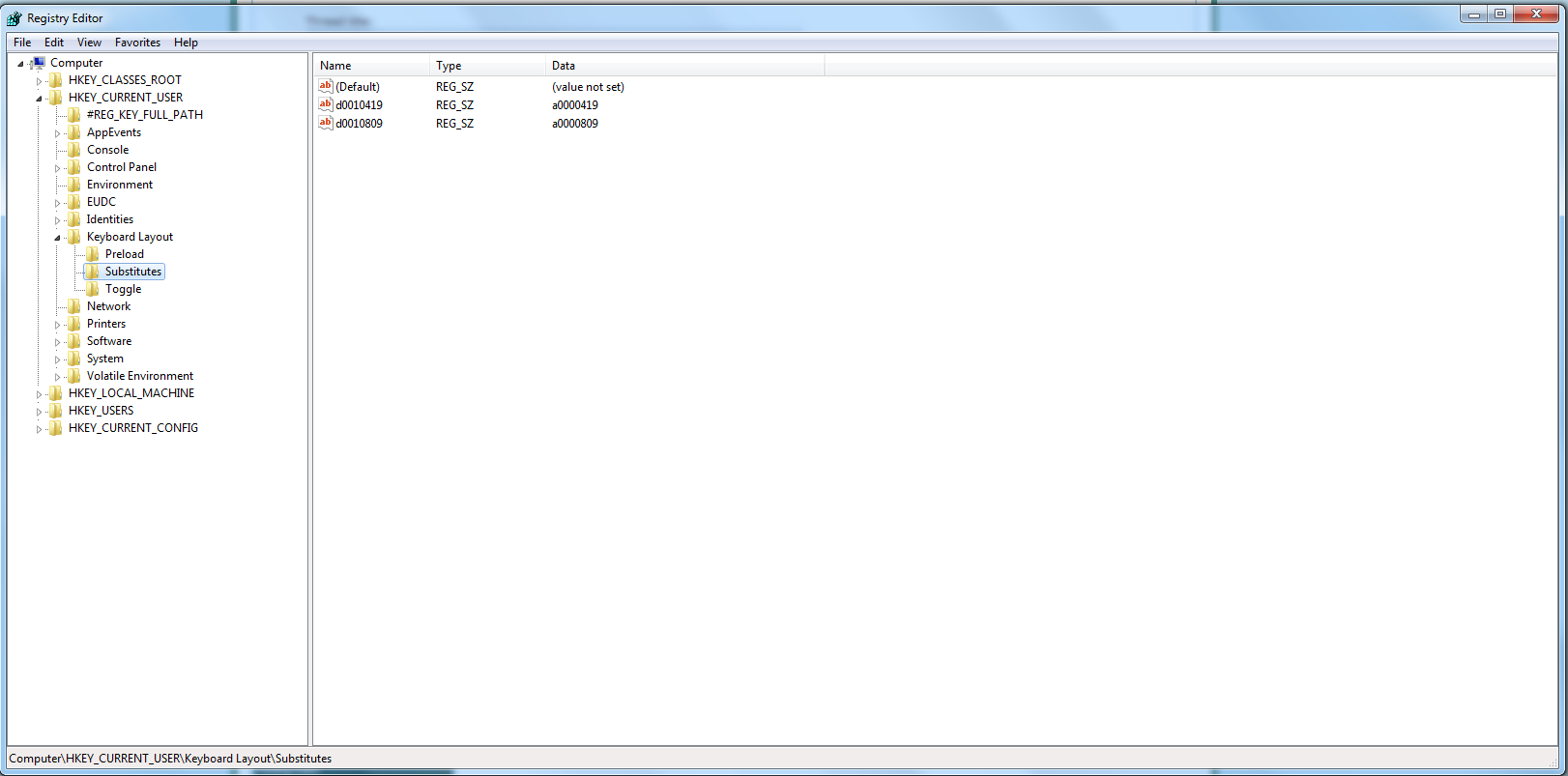Collapse the Keyboard Layout key
The image size is (1568, 776).
point(57,238)
